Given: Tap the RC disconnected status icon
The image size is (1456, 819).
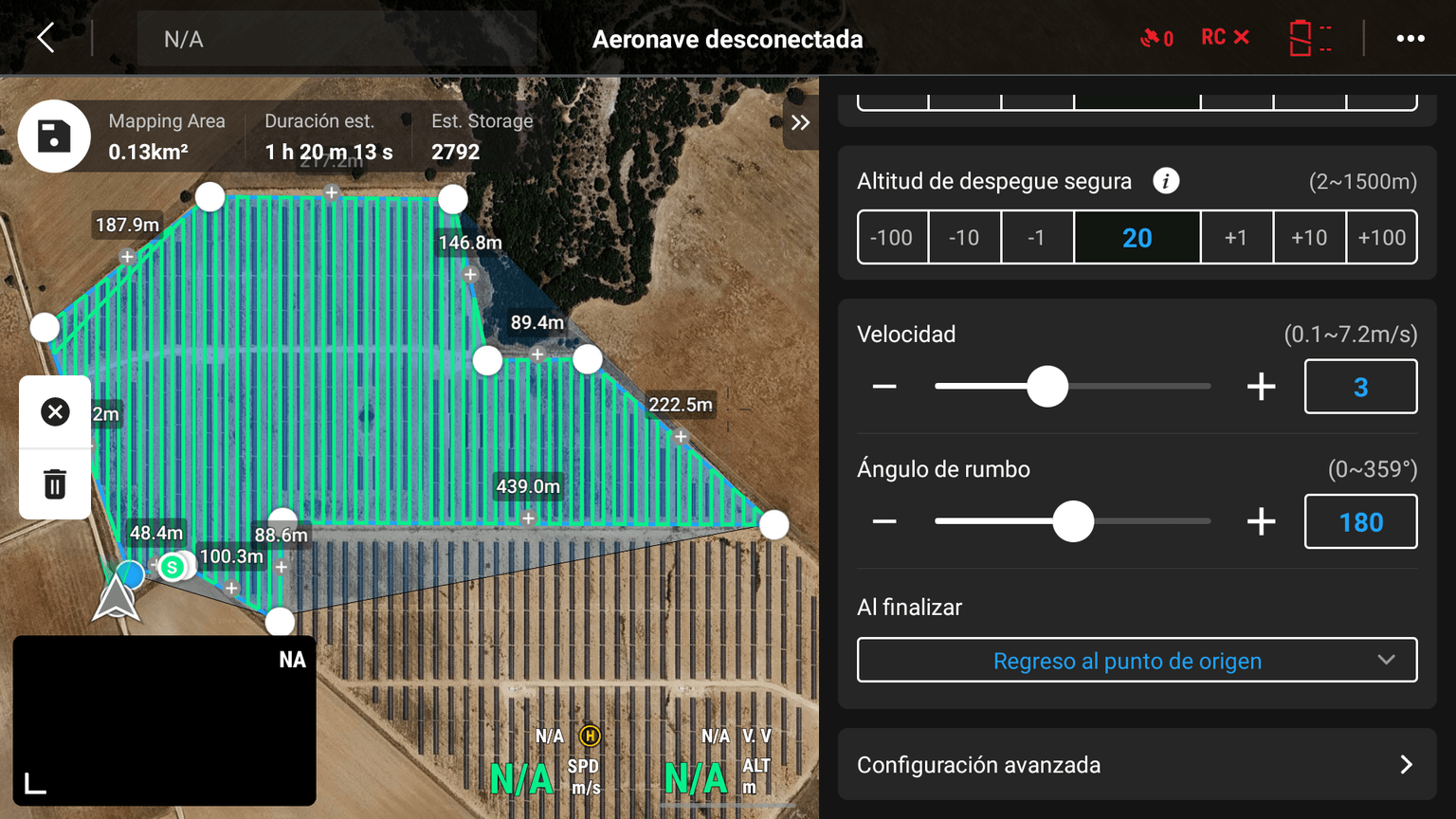Looking at the screenshot, I should click(1225, 38).
